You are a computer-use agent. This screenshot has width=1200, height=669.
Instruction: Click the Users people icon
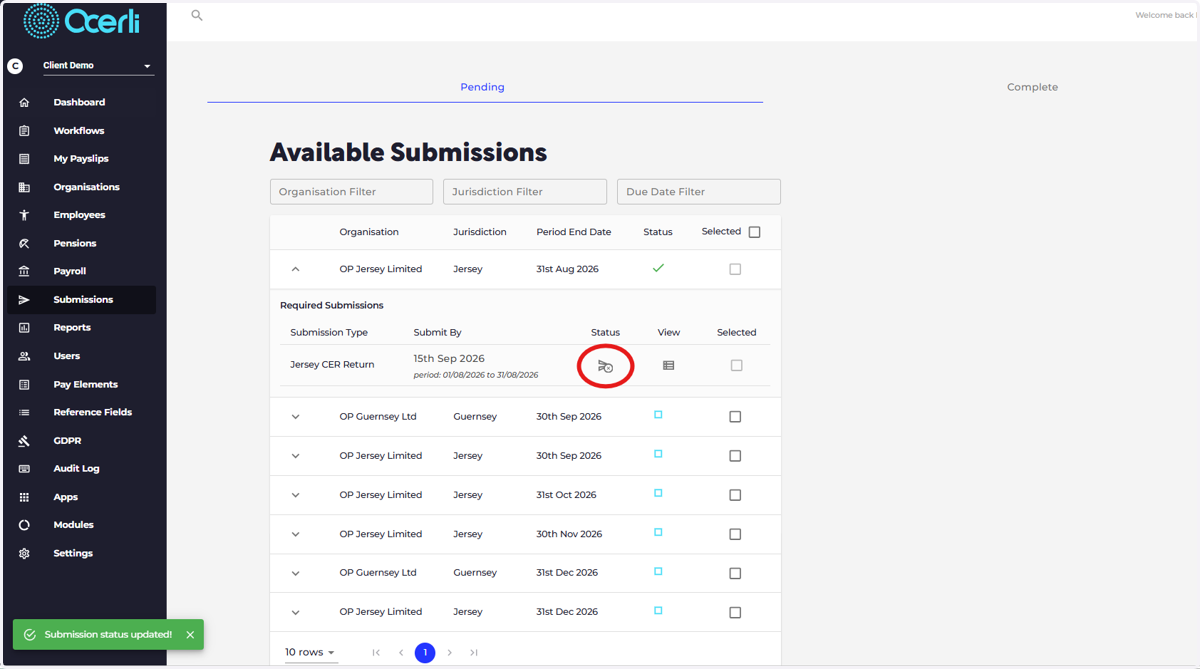[24, 356]
